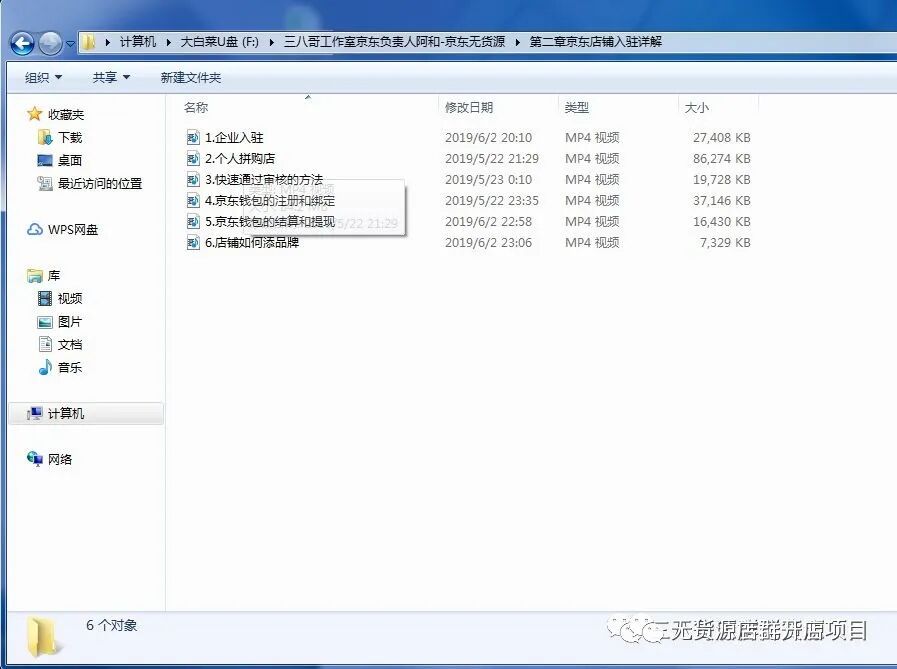
Task: Click the folder icon in address bar
Action: pos(88,42)
